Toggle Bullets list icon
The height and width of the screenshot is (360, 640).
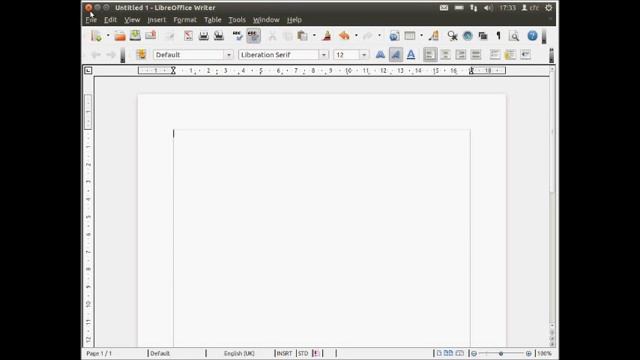point(510,55)
